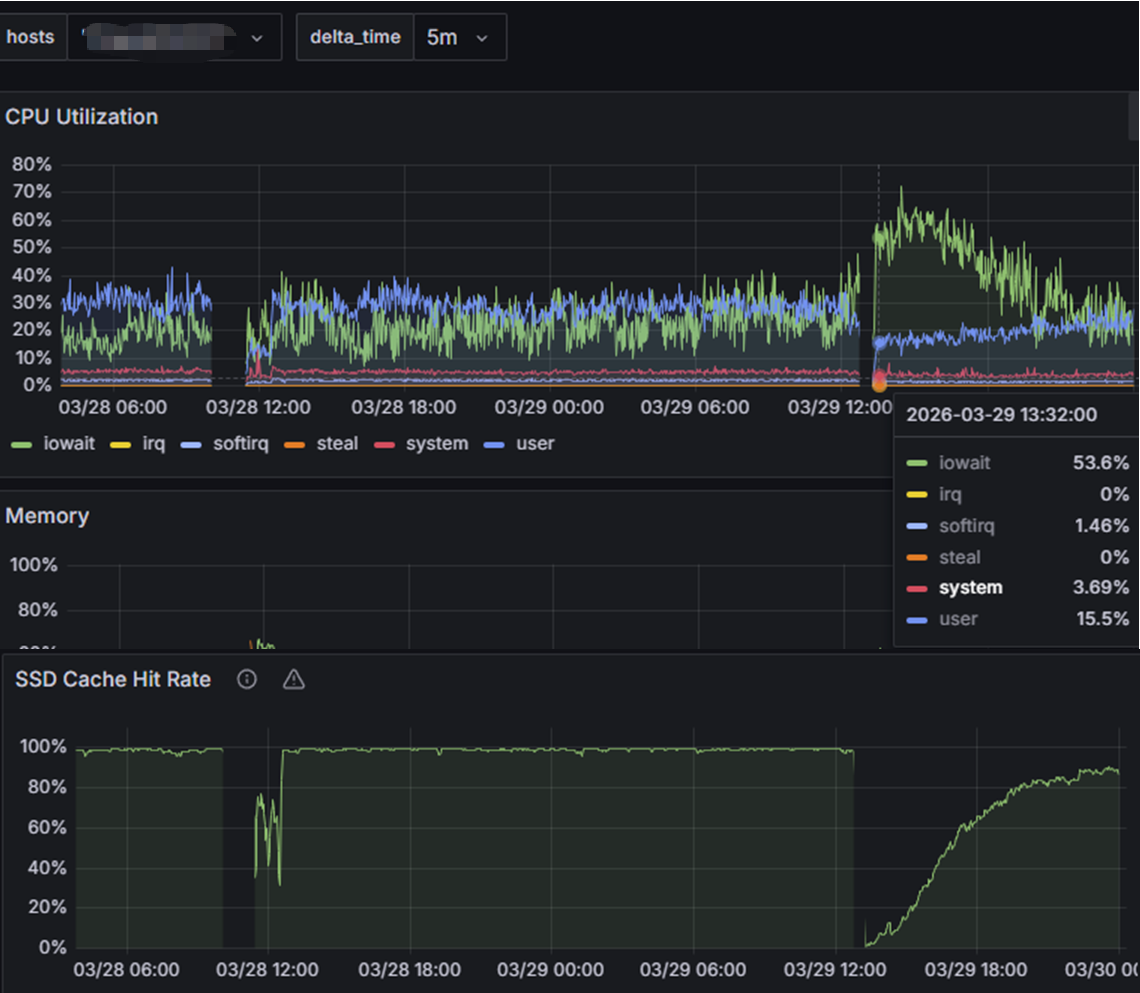The width and height of the screenshot is (1140, 993).
Task: Click the 15.5% user value in the tooltip
Action: (1103, 619)
